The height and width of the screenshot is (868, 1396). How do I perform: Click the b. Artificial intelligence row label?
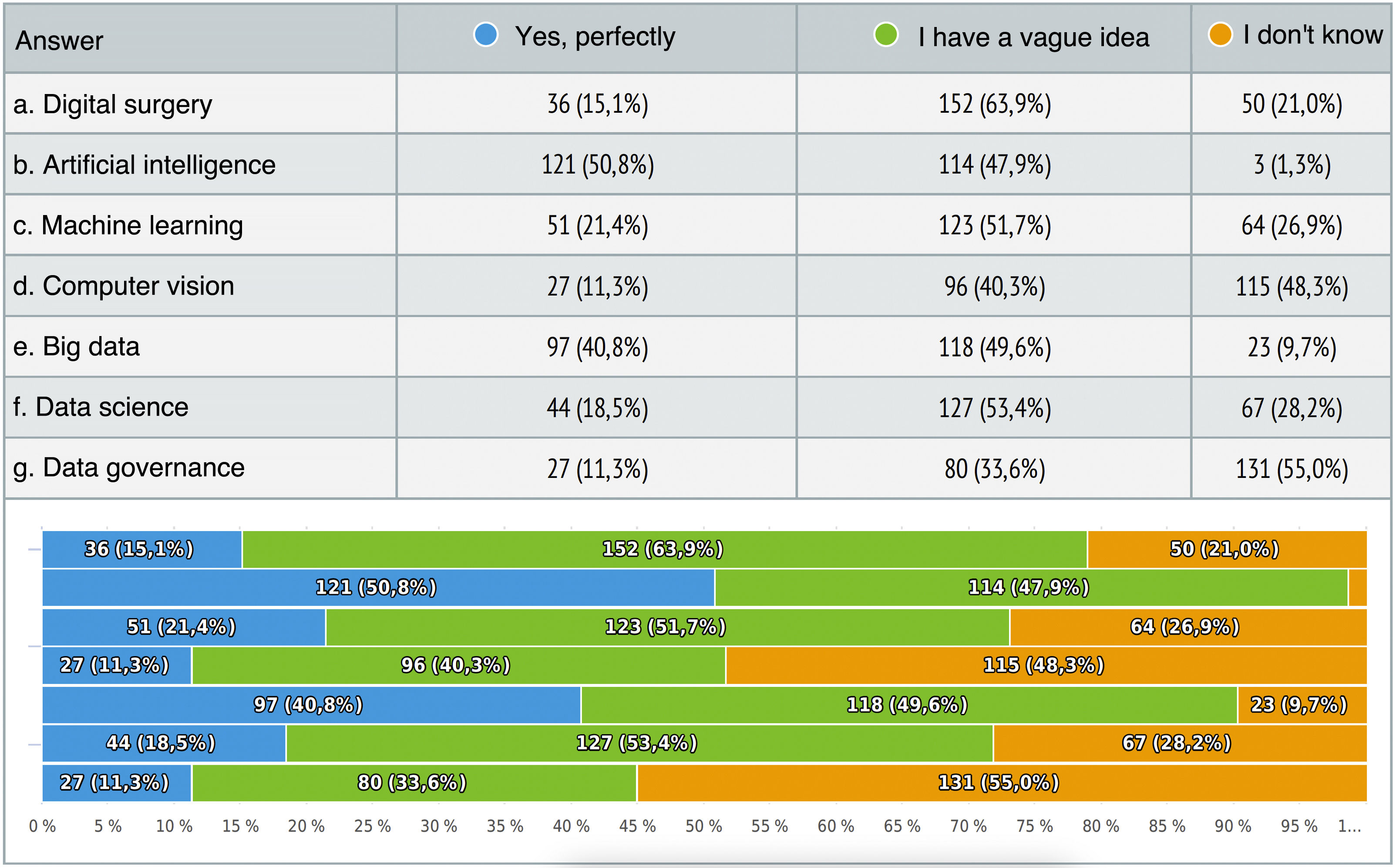(x=144, y=165)
